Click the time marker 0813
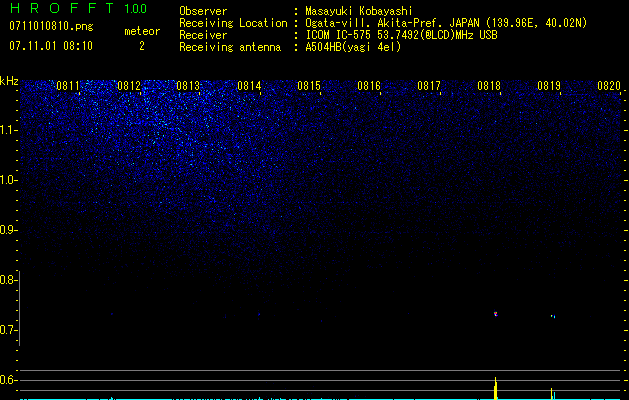Screen dimensions: 629x400 (x=188, y=86)
